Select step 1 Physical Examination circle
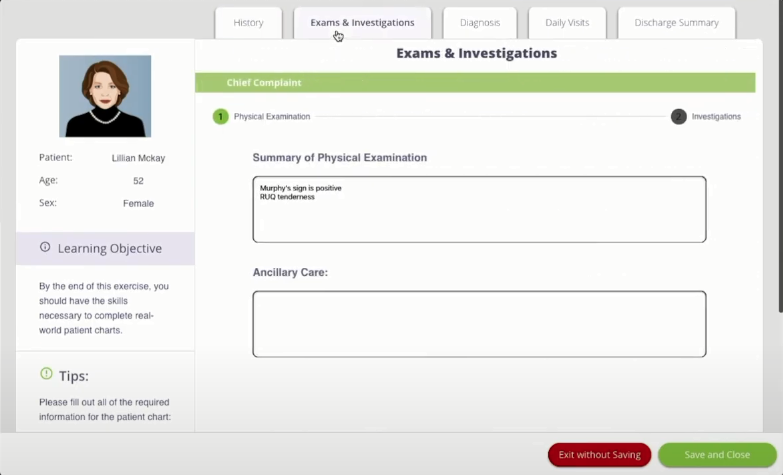Screen dimensions: 783x475 (x=220, y=116)
